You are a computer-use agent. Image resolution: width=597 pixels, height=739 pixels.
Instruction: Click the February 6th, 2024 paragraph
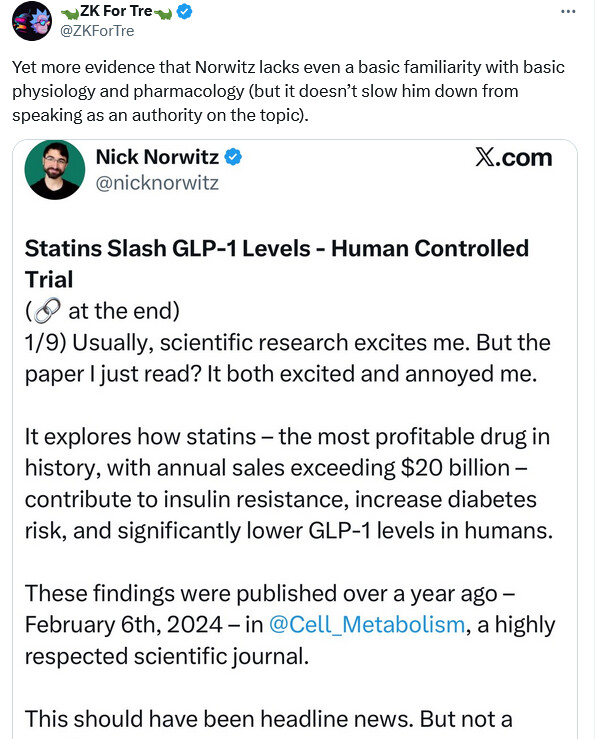(290, 625)
